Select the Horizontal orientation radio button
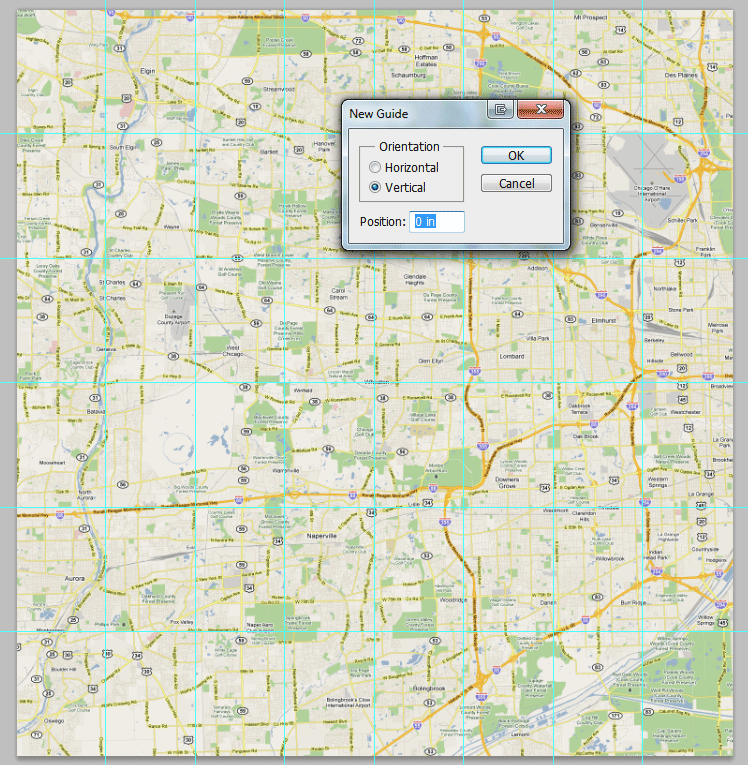748x765 pixels. coord(375,167)
